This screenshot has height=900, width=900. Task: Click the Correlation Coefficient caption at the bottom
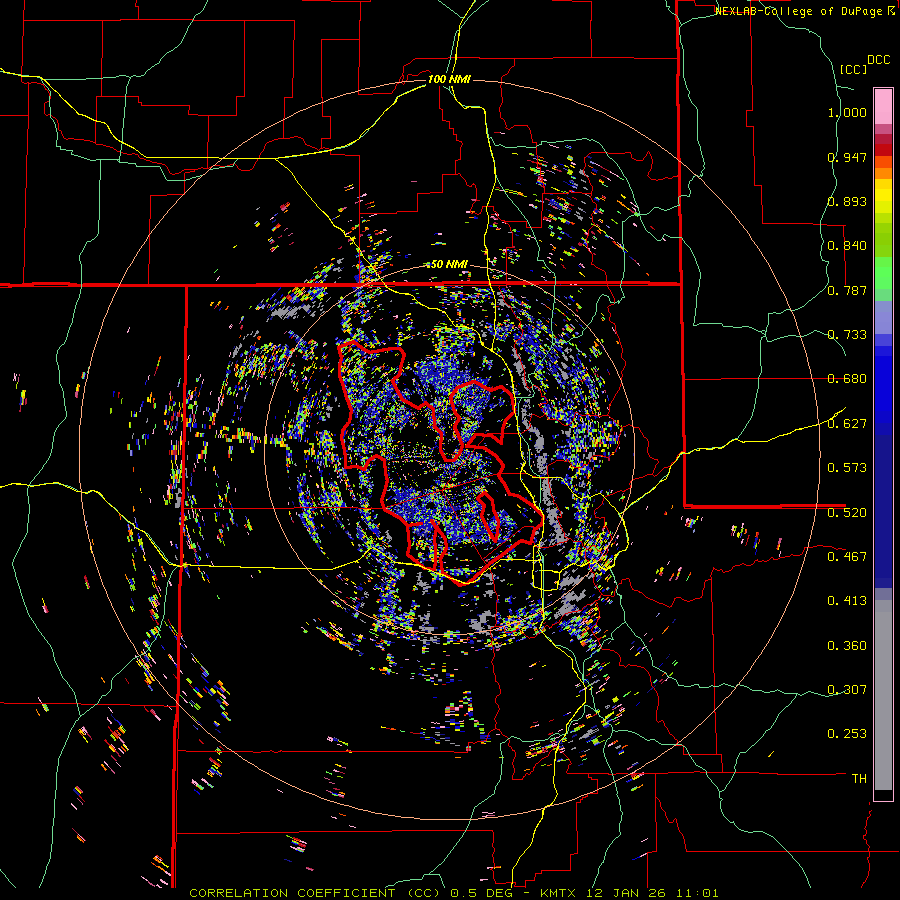(x=454, y=893)
